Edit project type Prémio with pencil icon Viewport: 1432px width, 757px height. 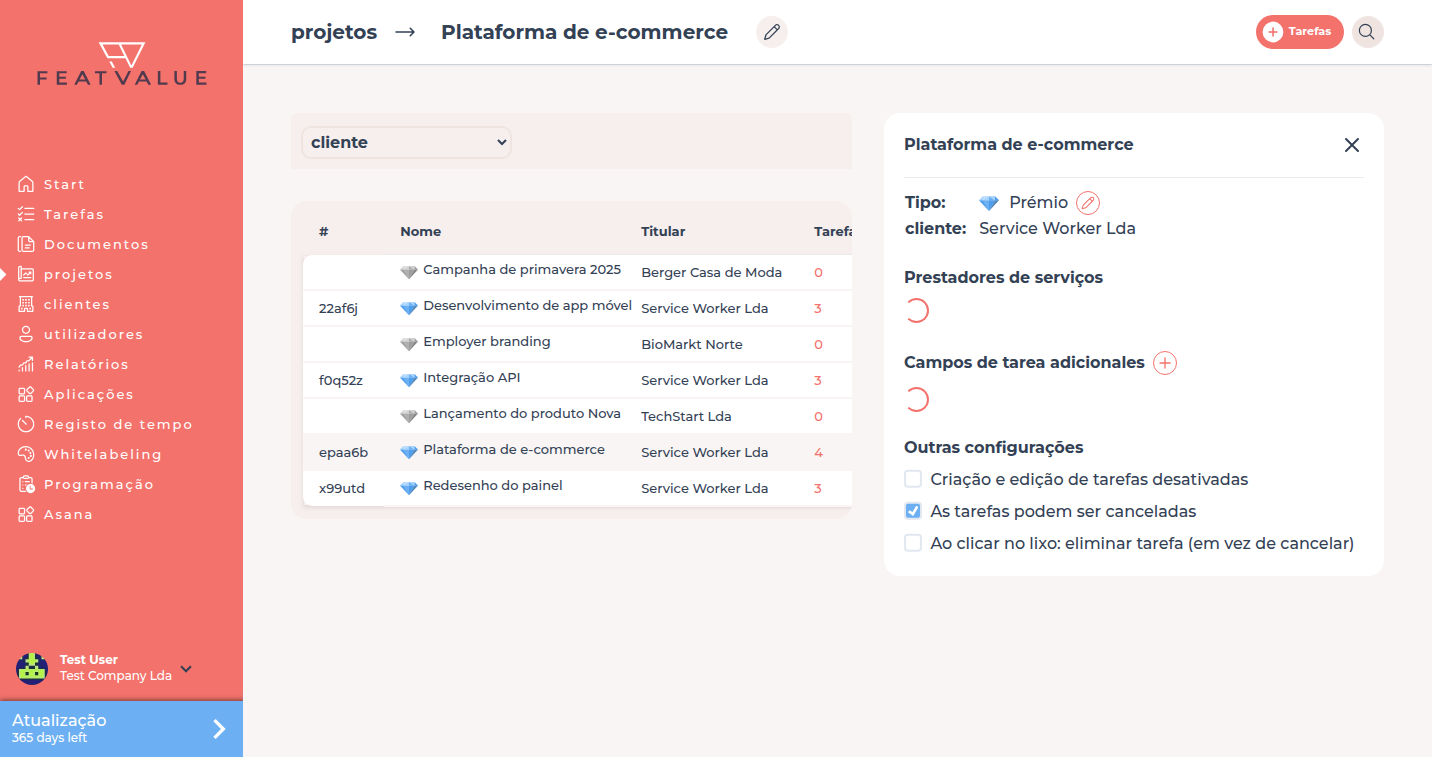[1088, 203]
